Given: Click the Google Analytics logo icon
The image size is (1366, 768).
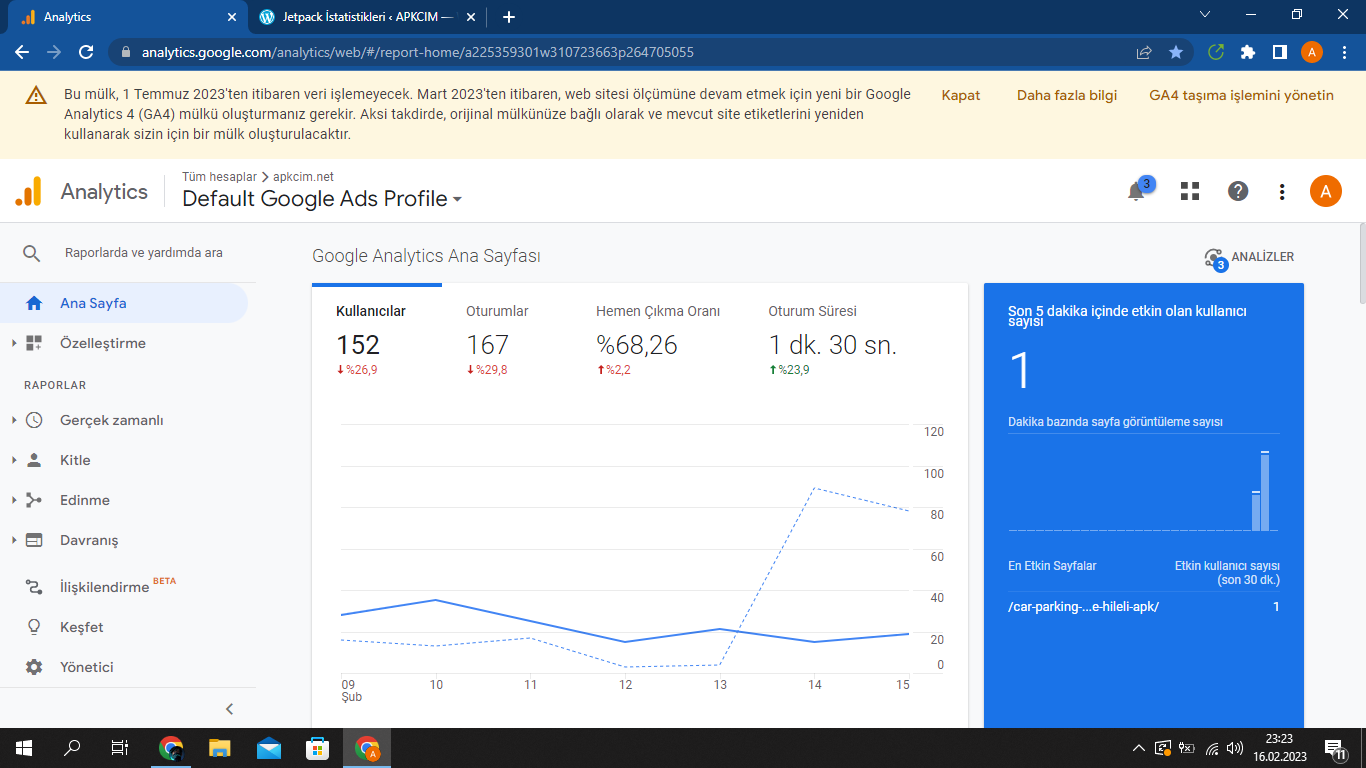Looking at the screenshot, I should point(28,191).
